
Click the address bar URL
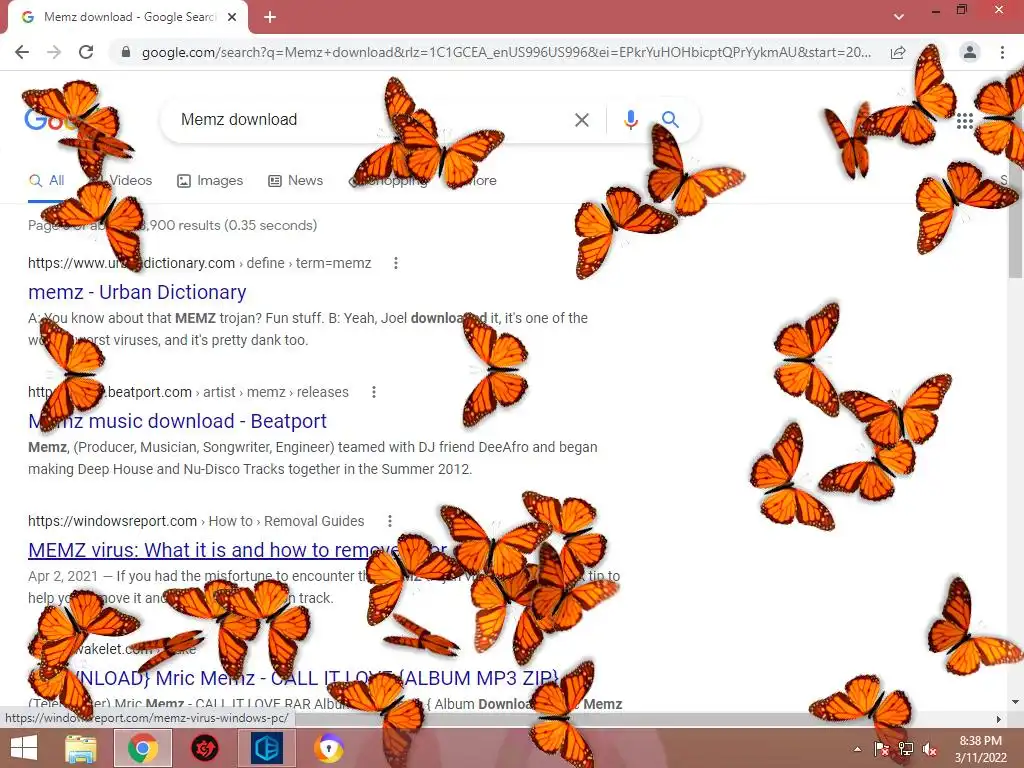[506, 52]
